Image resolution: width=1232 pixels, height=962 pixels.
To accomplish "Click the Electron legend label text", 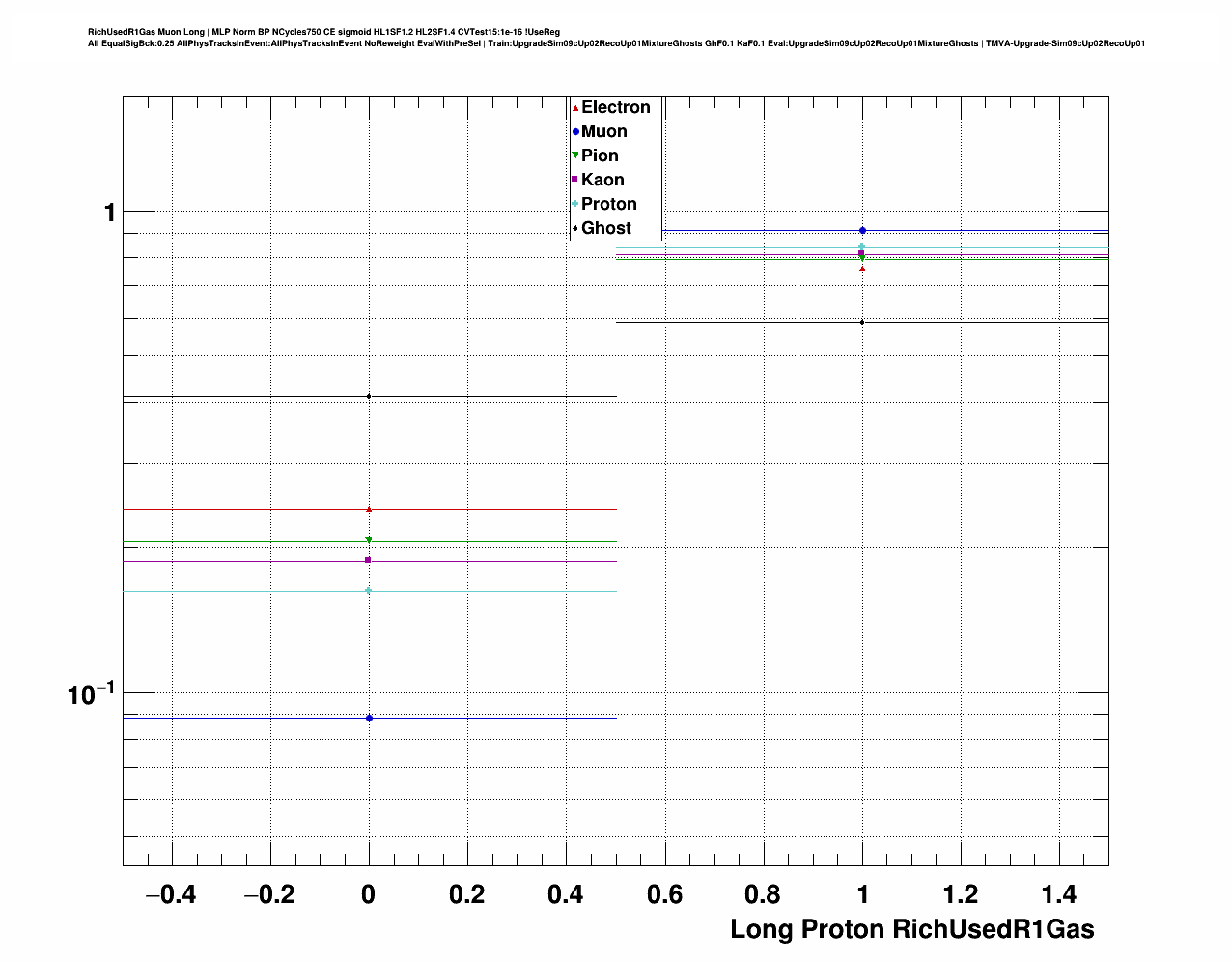I will coord(615,107).
